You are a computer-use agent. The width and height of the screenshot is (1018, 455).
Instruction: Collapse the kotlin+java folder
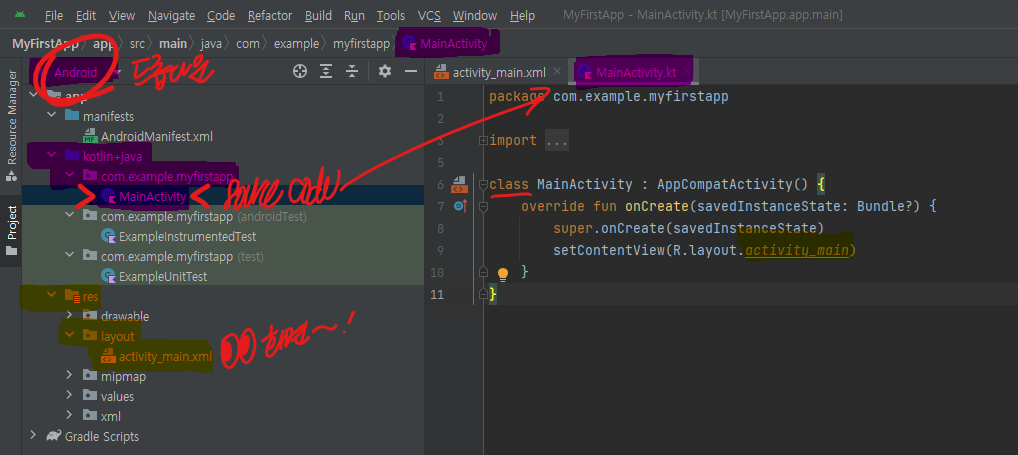coord(51,156)
